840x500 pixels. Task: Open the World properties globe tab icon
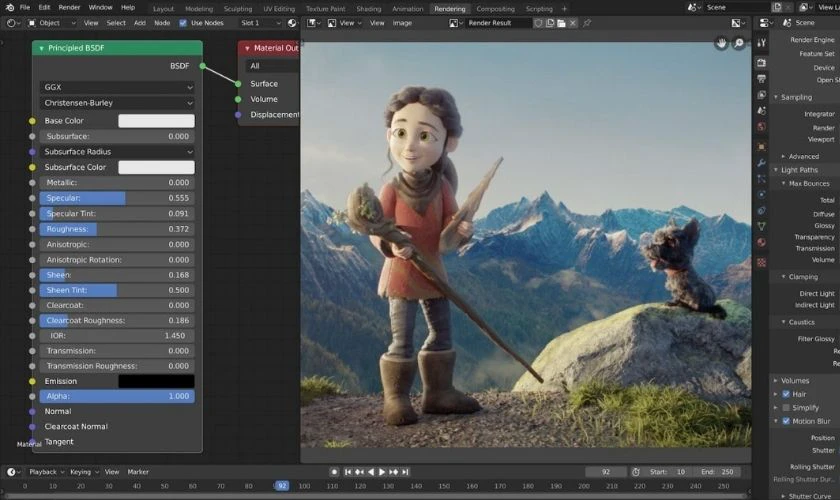coord(761,126)
